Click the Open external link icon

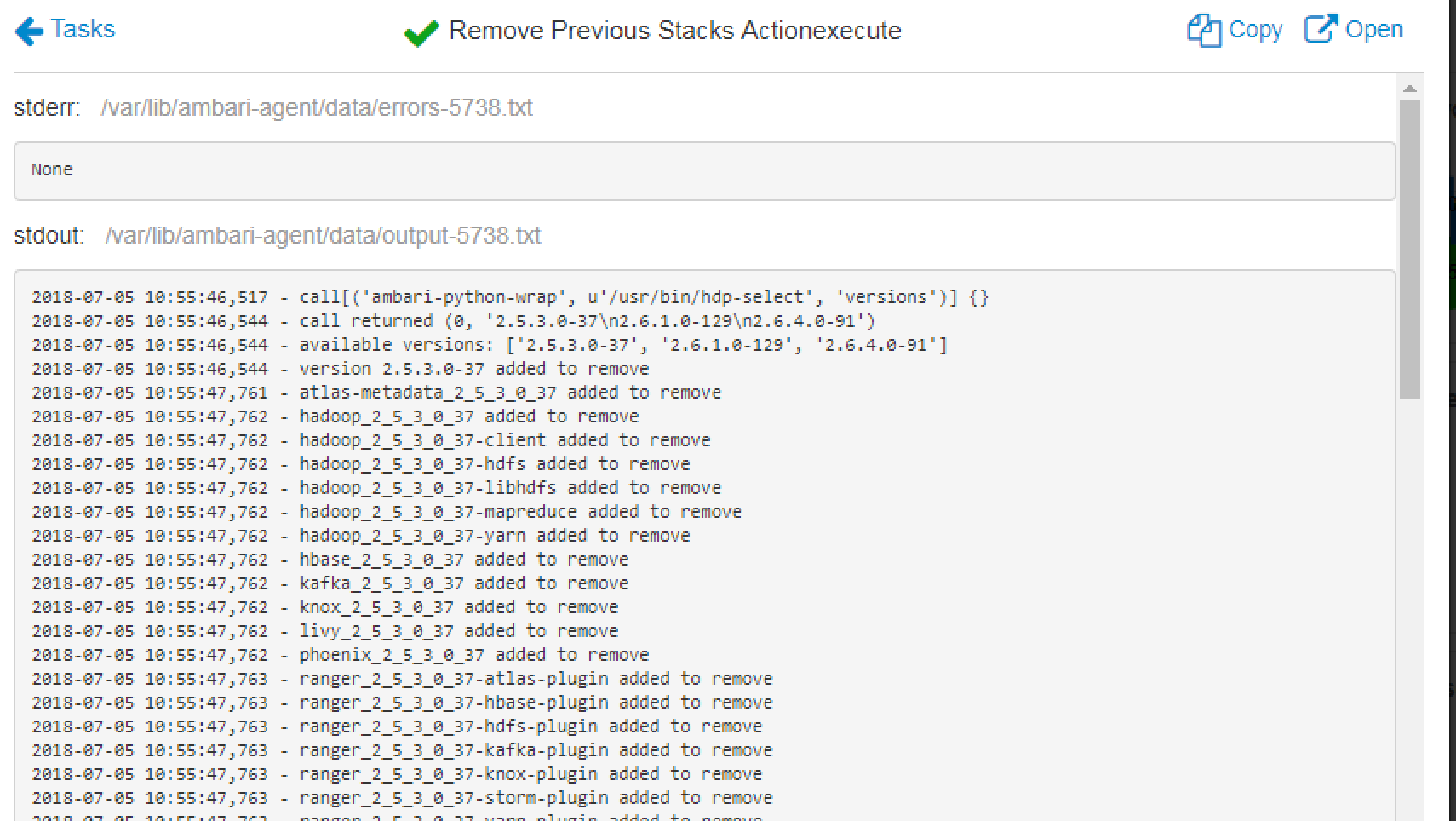coord(1321,28)
